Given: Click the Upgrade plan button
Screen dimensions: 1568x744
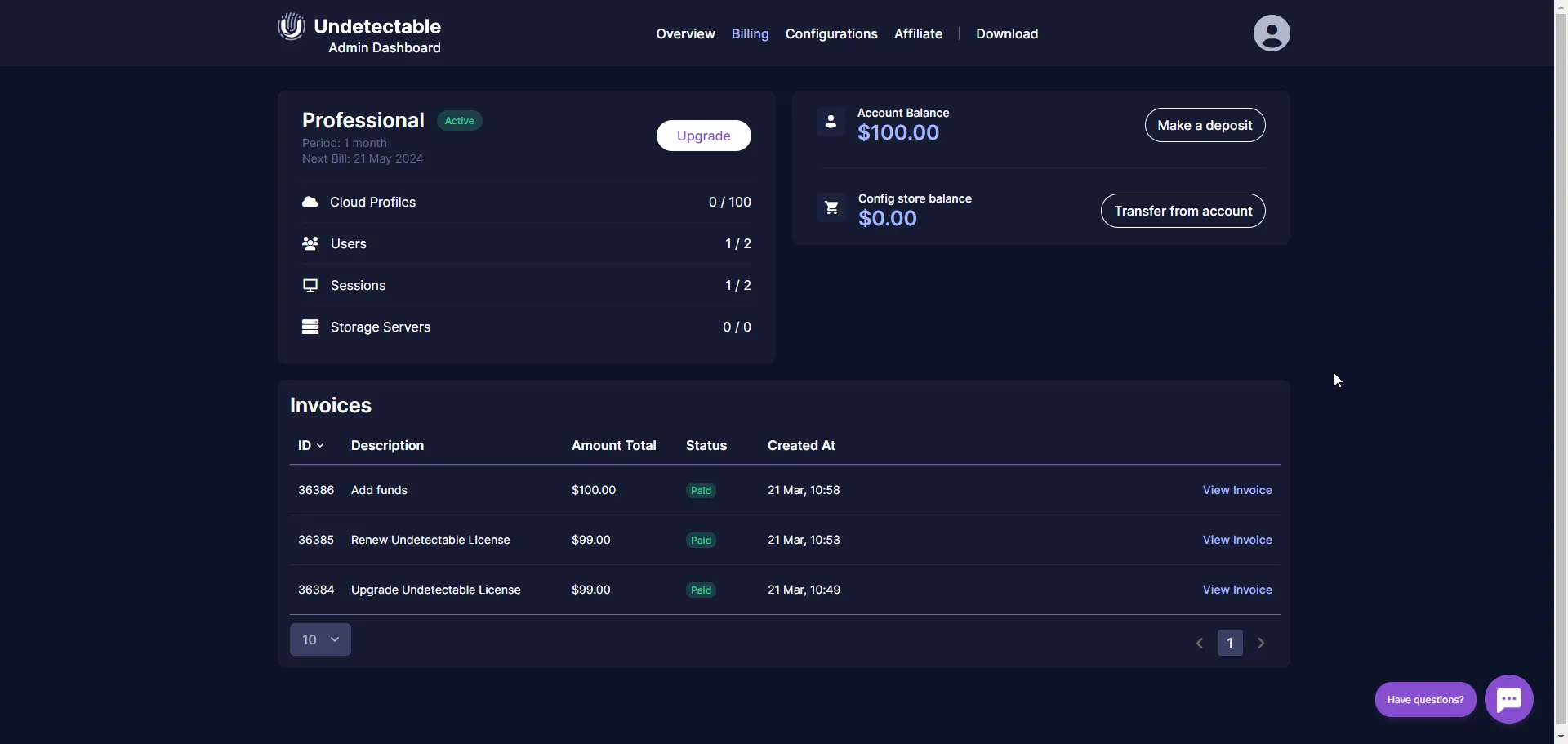Looking at the screenshot, I should coord(704,136).
